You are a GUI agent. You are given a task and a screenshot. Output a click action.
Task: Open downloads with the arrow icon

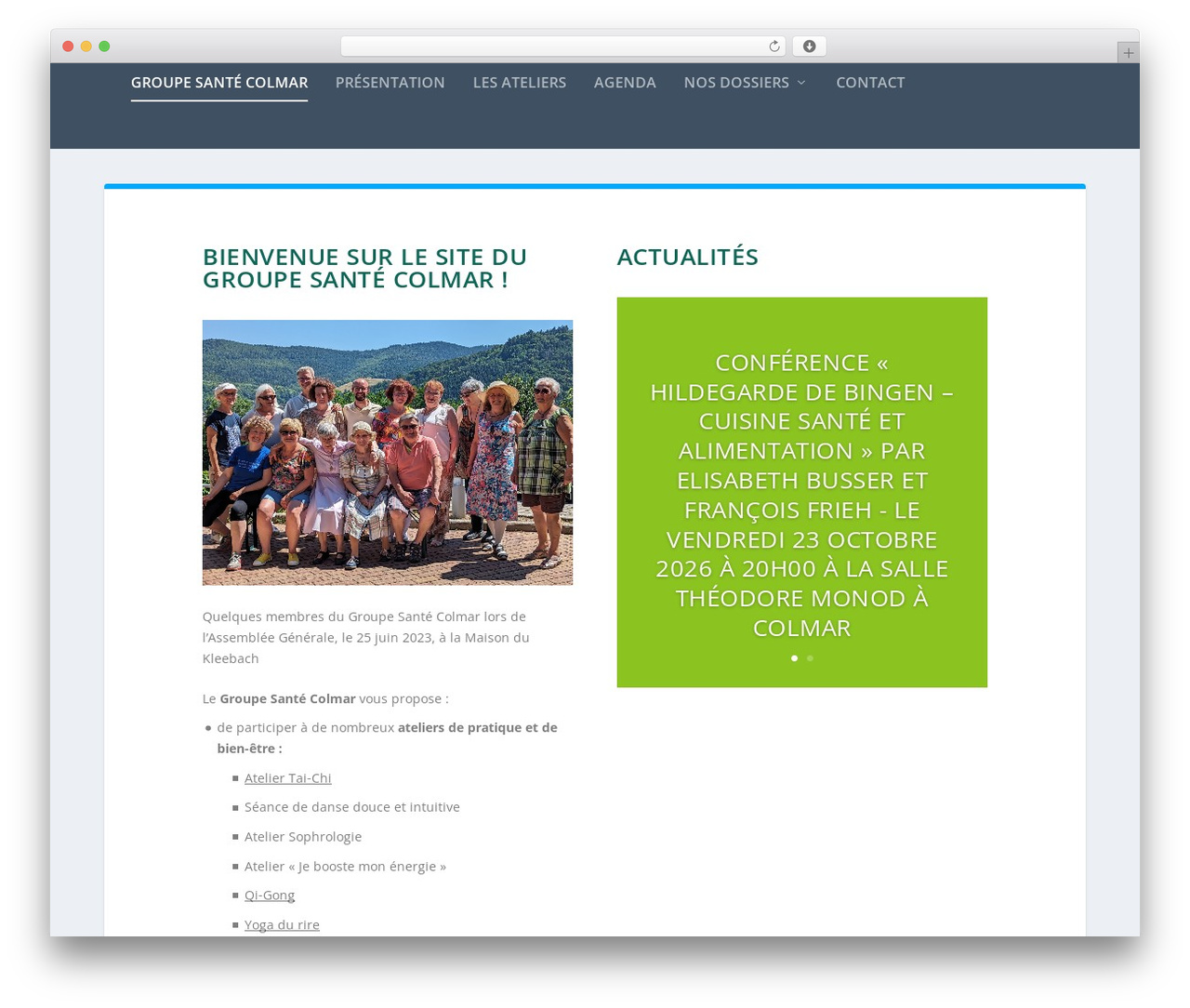[x=810, y=46]
